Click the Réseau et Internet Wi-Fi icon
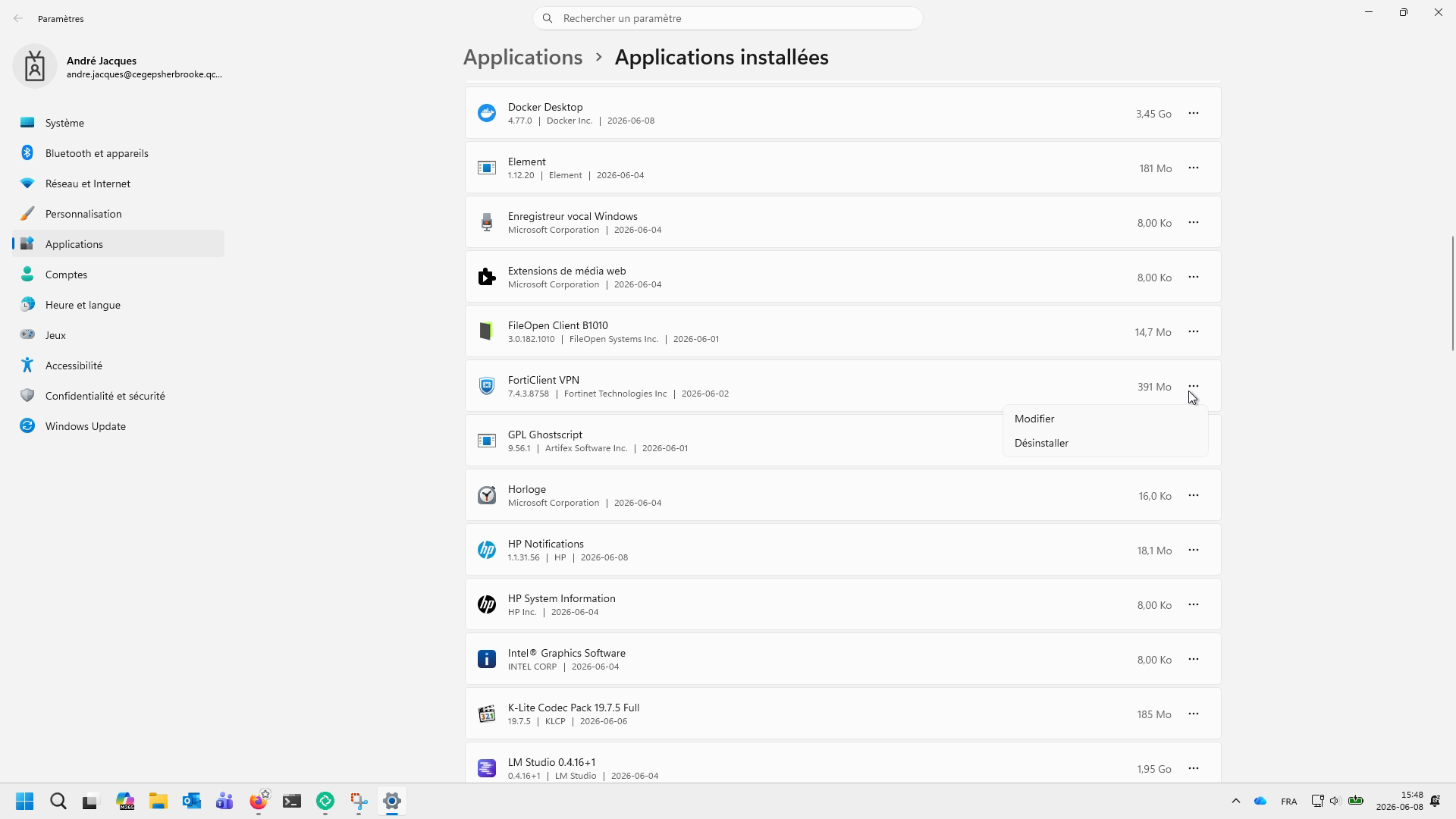 pyautogui.click(x=27, y=184)
